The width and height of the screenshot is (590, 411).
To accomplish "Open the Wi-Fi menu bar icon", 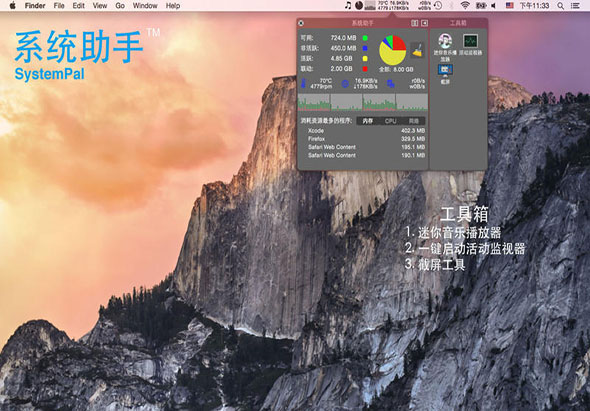I will pos(465,5).
